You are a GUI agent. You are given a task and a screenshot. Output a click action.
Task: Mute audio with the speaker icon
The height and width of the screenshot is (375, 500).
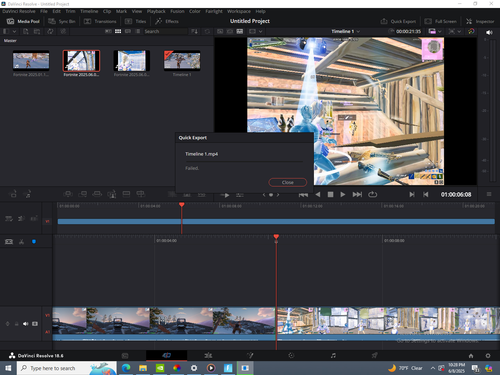[489, 32]
